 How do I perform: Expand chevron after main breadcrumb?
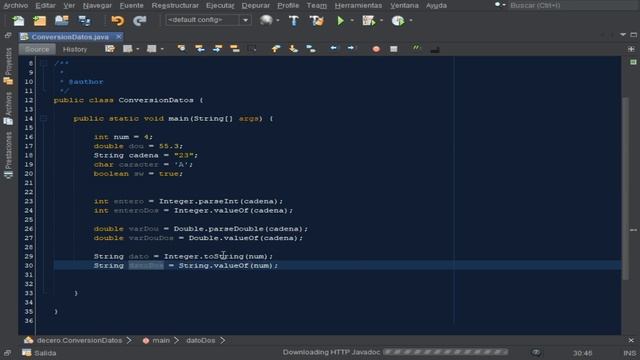pos(177,340)
